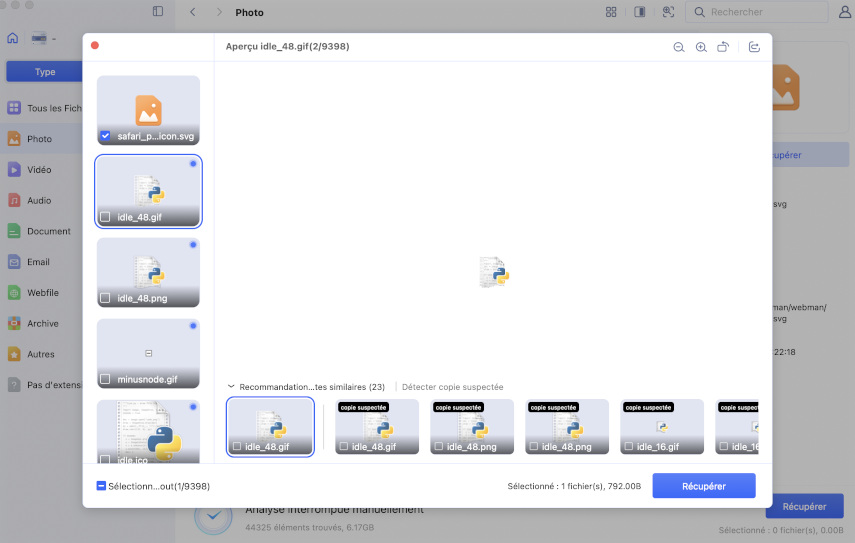
Task: Go back with the left arrow in main window
Action: coord(192,12)
